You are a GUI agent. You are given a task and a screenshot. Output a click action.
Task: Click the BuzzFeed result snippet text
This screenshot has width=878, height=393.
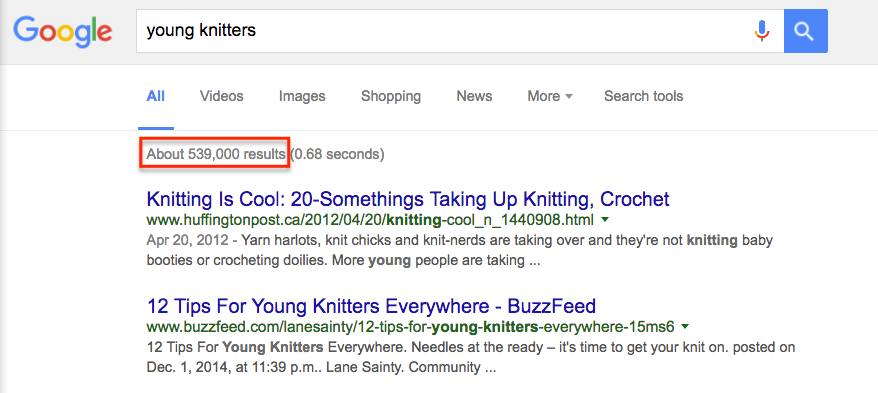[x=470, y=358]
